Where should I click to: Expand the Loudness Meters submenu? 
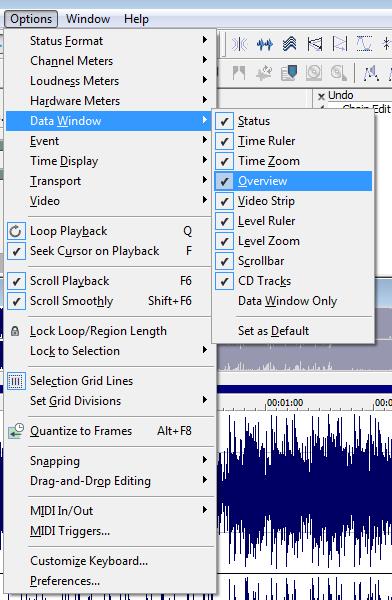[108, 81]
